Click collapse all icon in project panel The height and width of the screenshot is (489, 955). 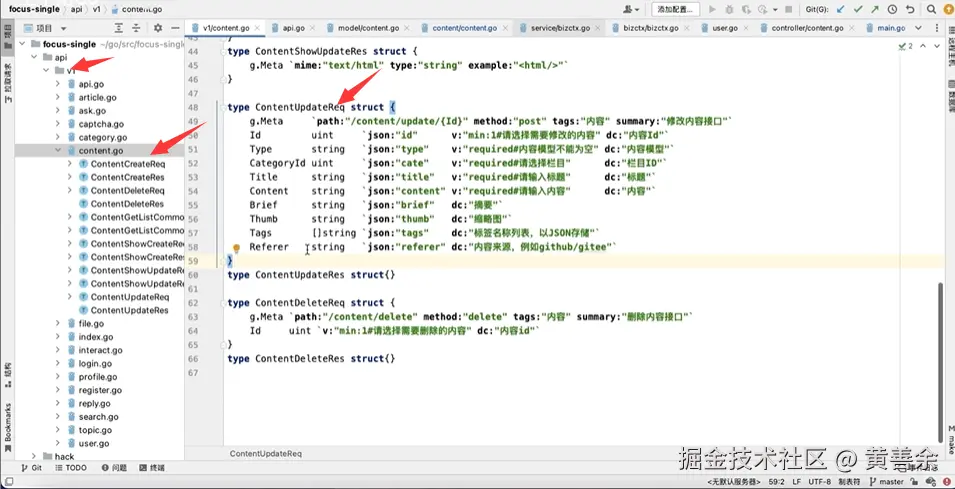(x=136, y=28)
